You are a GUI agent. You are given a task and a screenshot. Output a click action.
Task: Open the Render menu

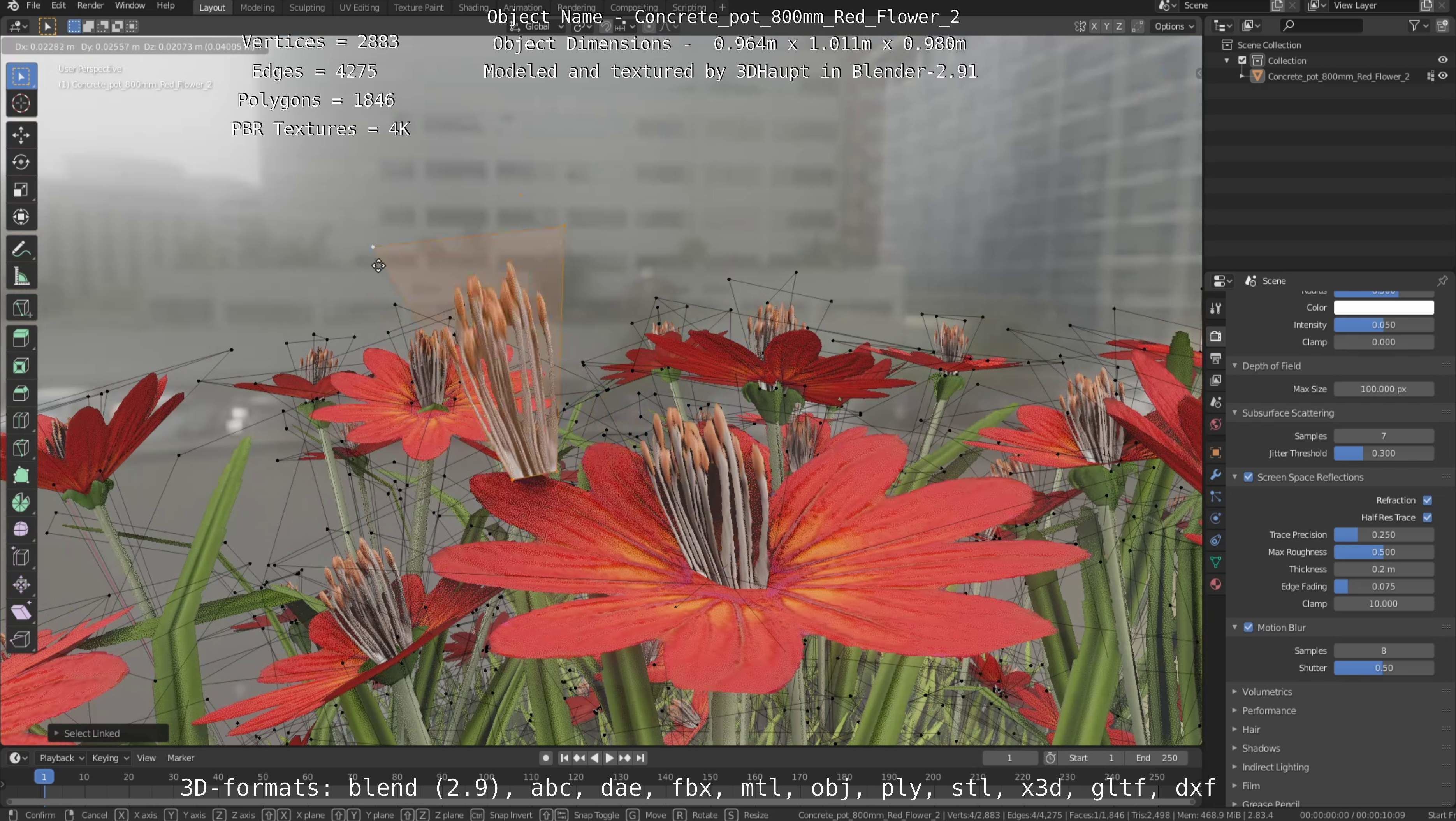tap(90, 6)
